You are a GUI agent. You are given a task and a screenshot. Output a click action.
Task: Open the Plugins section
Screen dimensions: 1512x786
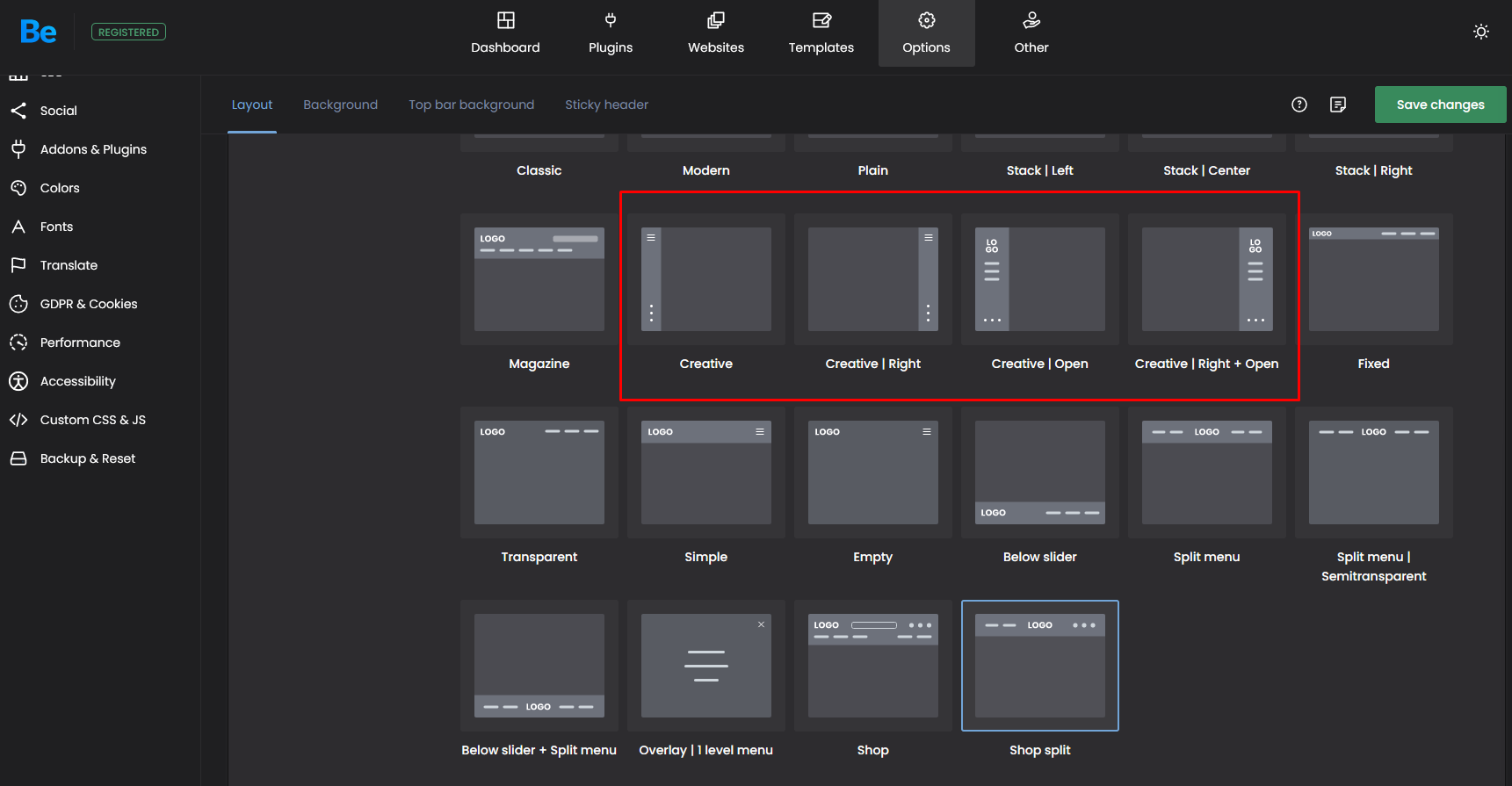(611, 33)
